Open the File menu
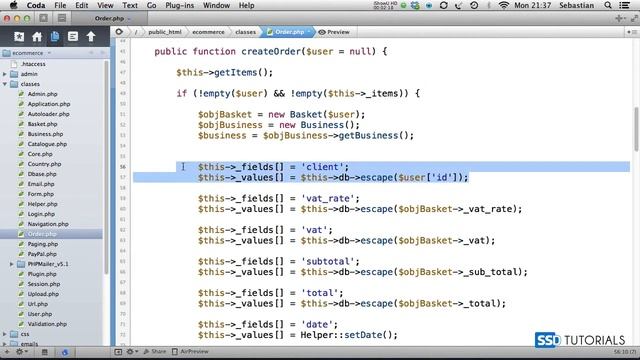640x360 pixels. (x=60, y=5)
